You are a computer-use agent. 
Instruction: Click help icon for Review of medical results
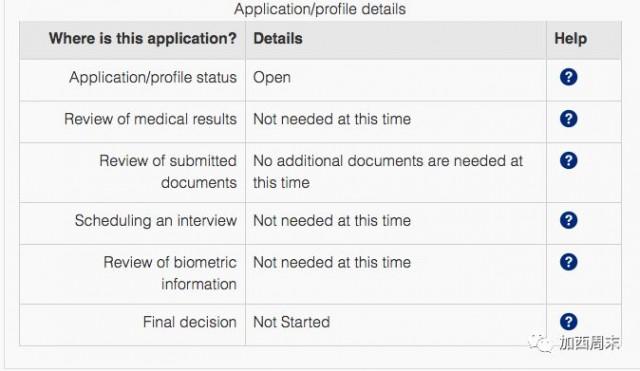coord(569,119)
